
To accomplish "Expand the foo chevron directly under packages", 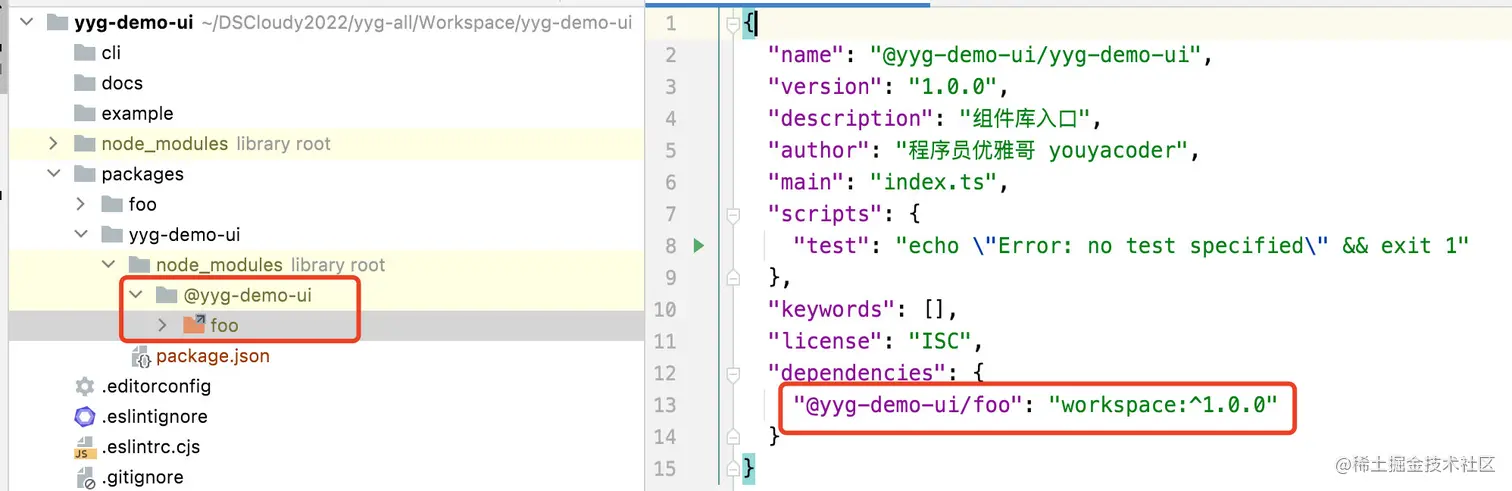I will pyautogui.click(x=81, y=204).
